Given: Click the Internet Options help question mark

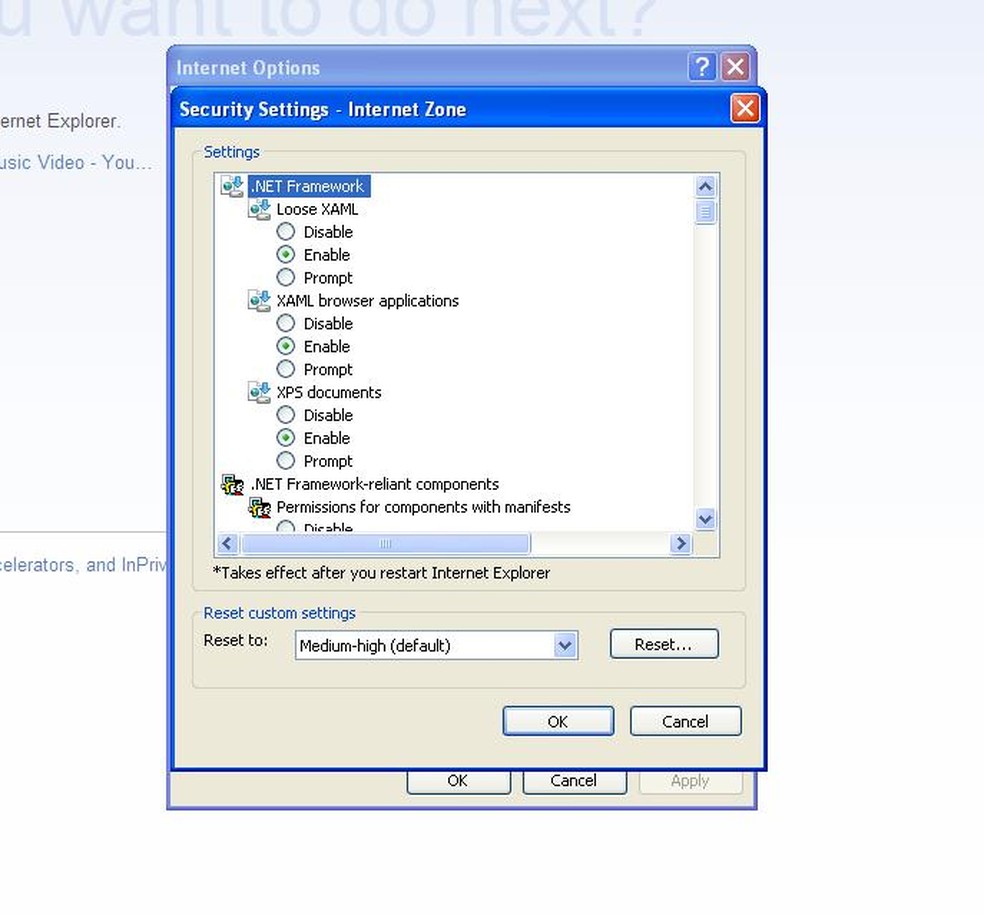Looking at the screenshot, I should 702,67.
